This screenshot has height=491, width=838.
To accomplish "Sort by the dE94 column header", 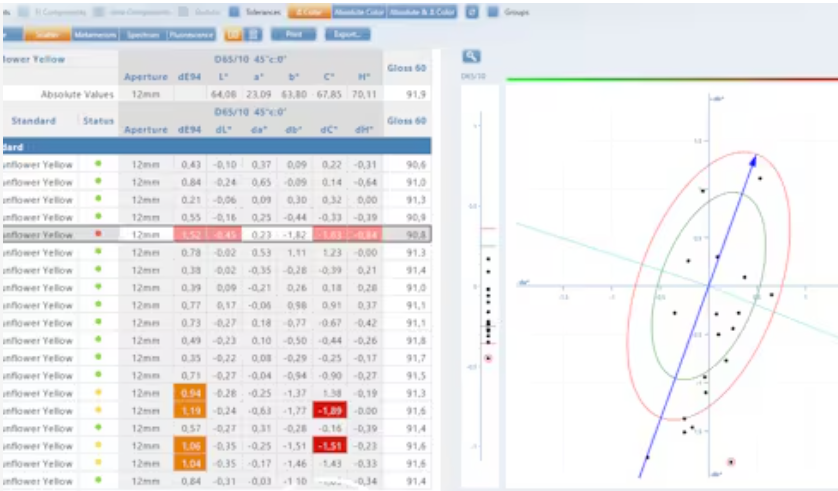I will click(x=189, y=129).
